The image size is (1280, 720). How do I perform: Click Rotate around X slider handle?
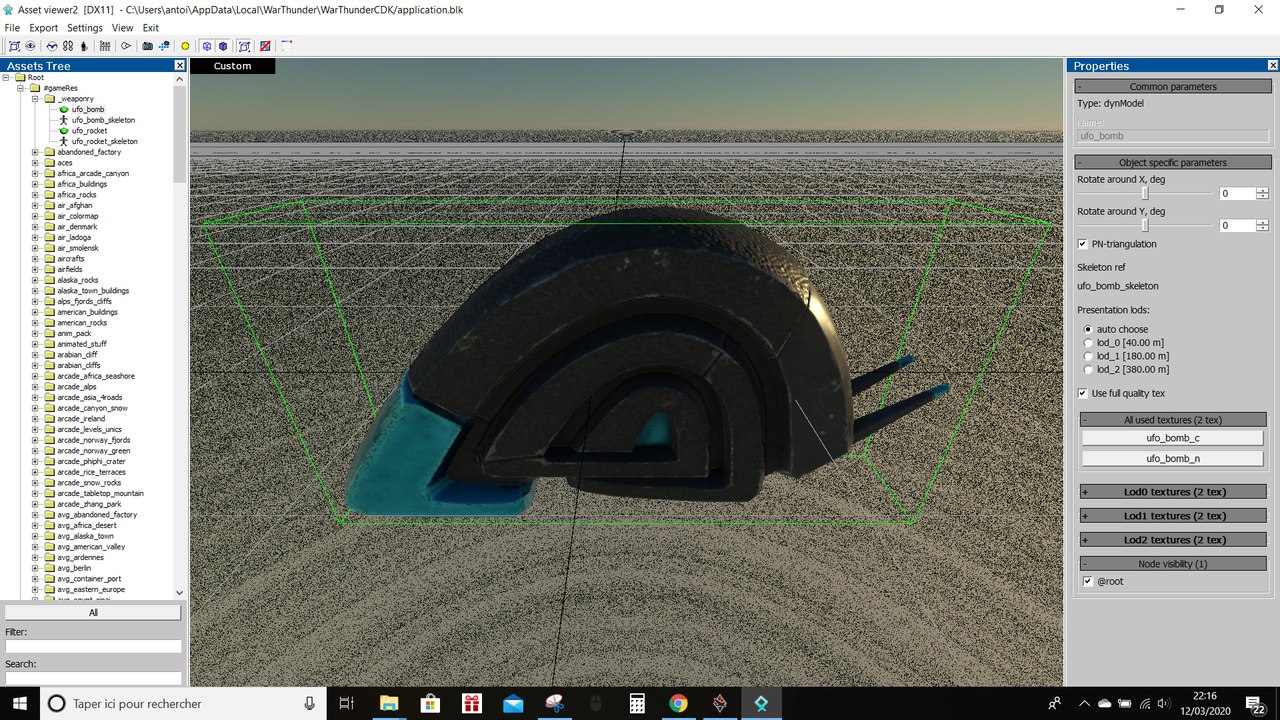1145,194
